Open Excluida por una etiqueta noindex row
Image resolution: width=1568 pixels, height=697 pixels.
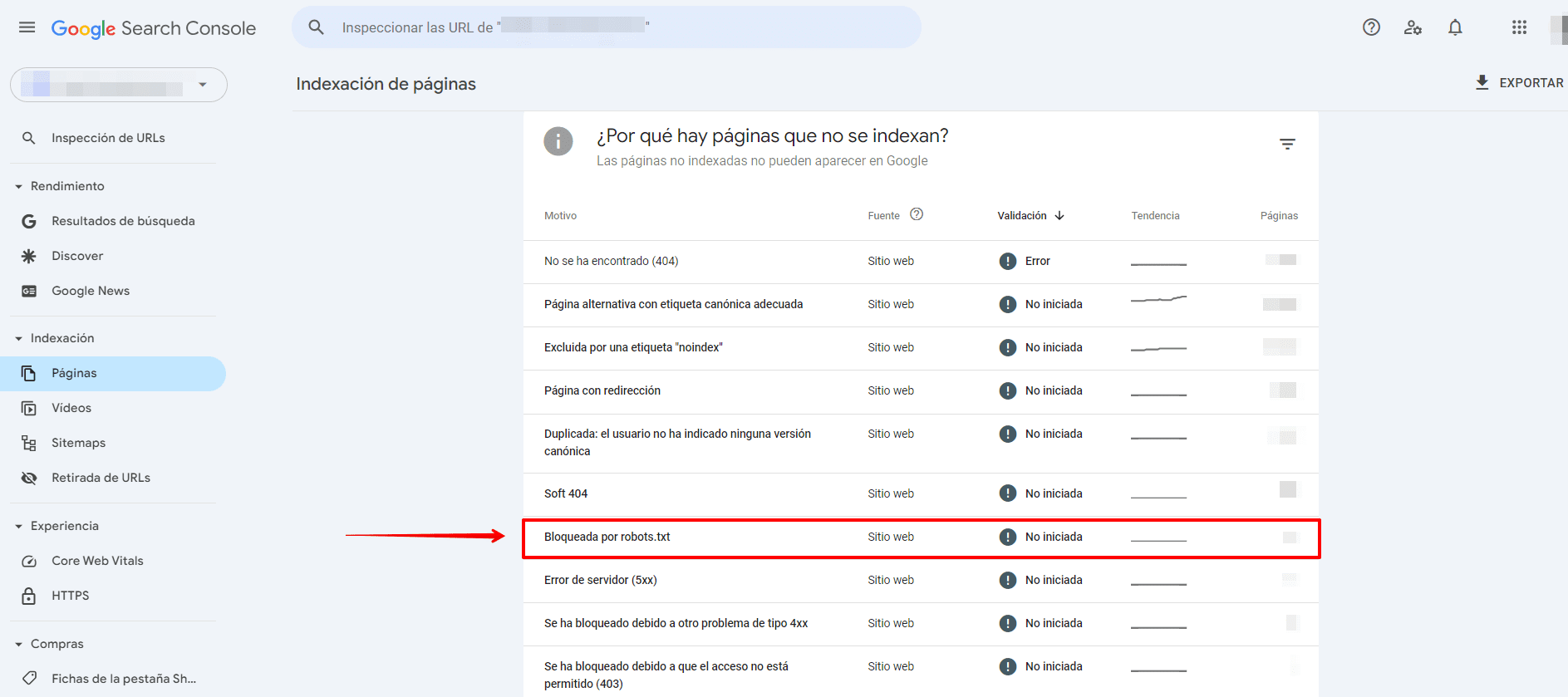[921, 348]
